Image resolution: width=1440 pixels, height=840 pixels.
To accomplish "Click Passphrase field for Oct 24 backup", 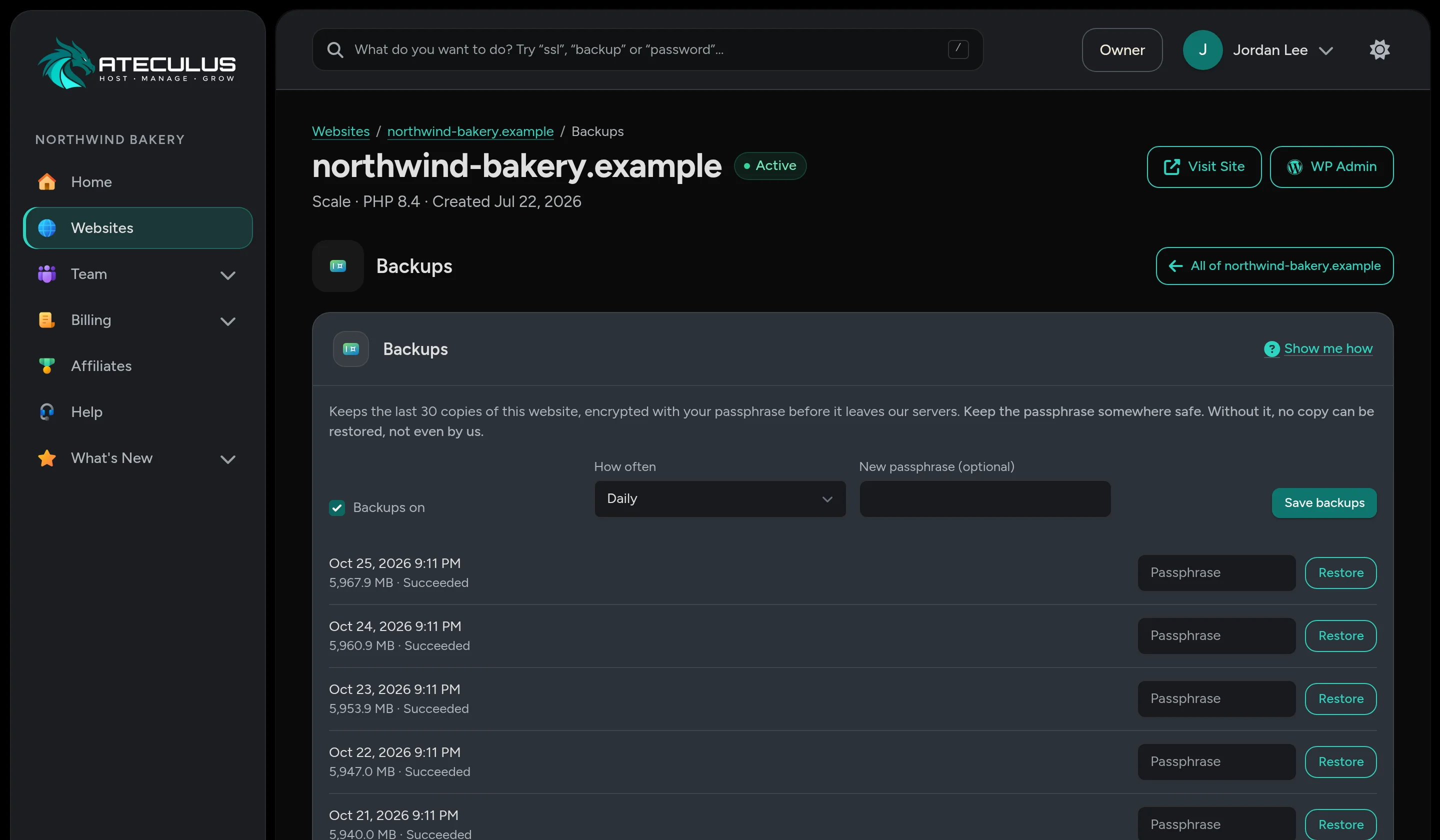I will pyautogui.click(x=1216, y=636).
